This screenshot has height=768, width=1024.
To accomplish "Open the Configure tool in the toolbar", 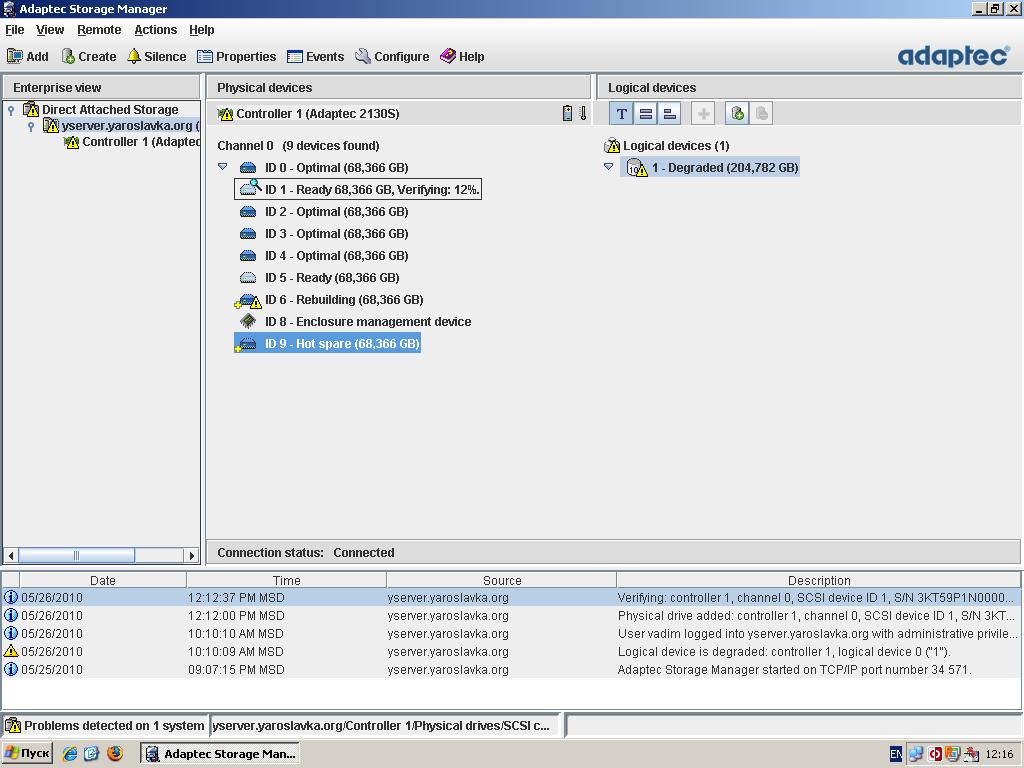I will point(391,57).
